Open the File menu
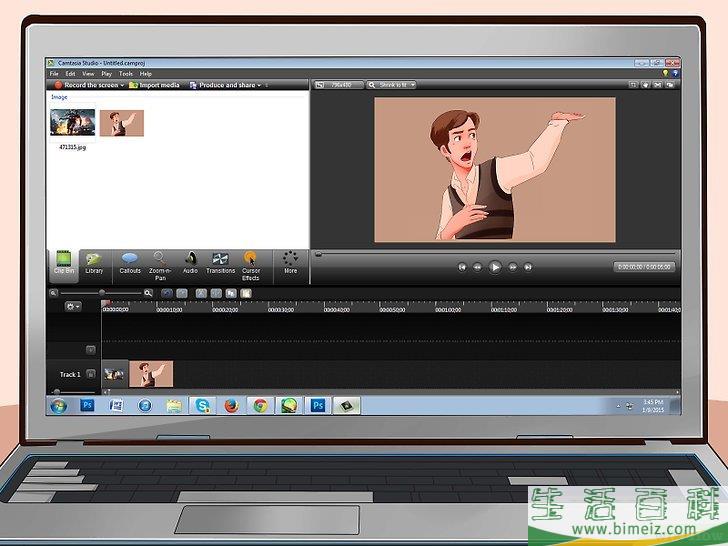Screen dimensions: 728x546 54,74
